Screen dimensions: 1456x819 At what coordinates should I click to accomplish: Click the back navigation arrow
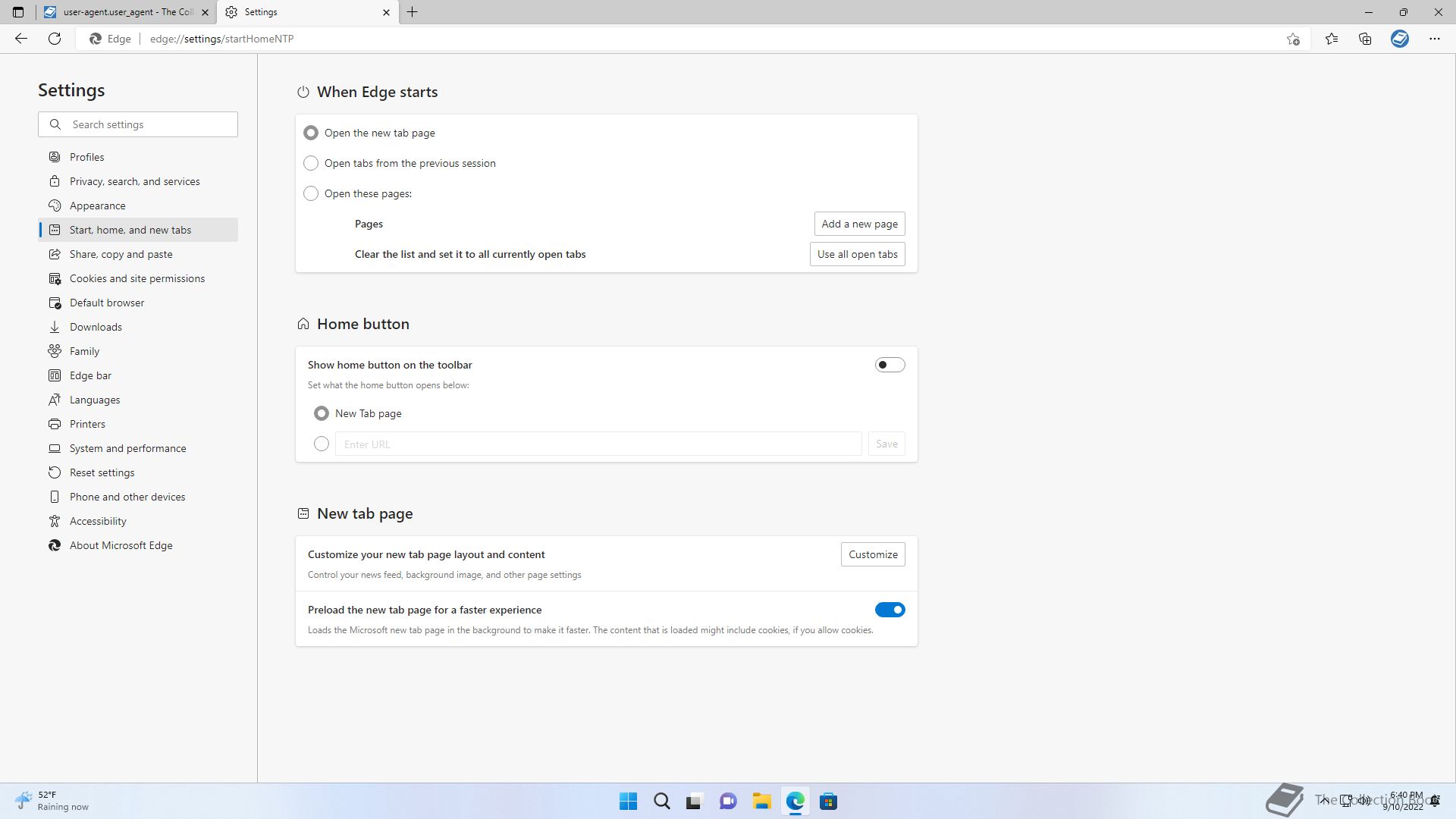21,39
